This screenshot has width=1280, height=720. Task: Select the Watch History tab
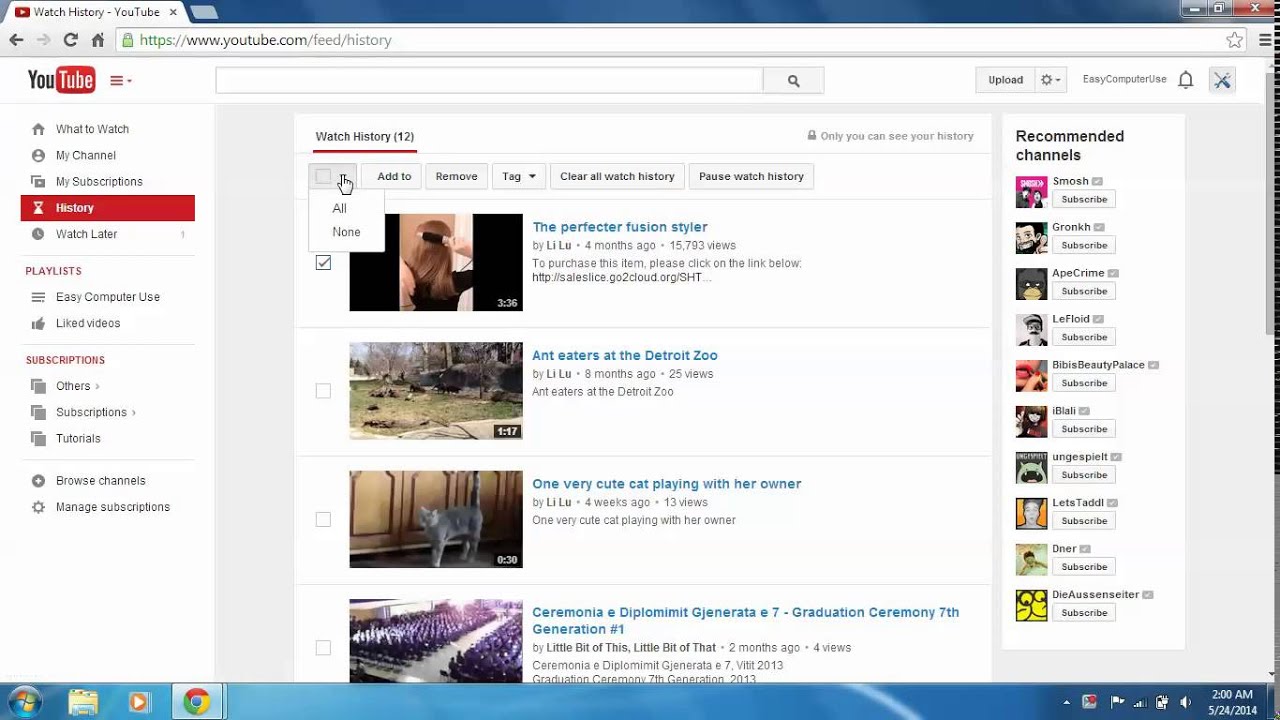pos(364,136)
